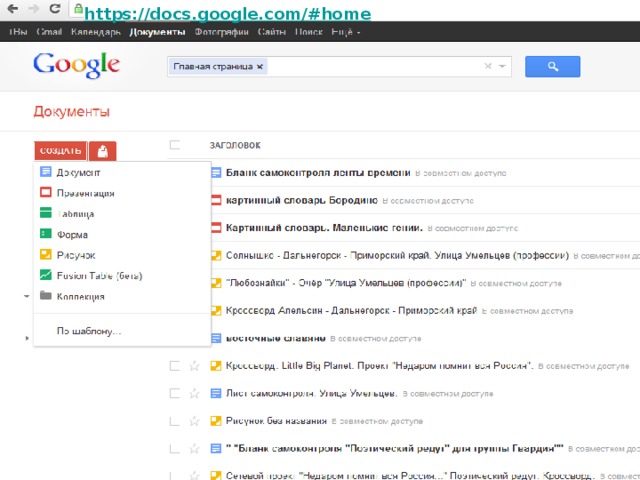Star Бланк самоконтроля Поэтический редут row
Image resolution: width=640 pixels, height=480 pixels.
[194, 449]
